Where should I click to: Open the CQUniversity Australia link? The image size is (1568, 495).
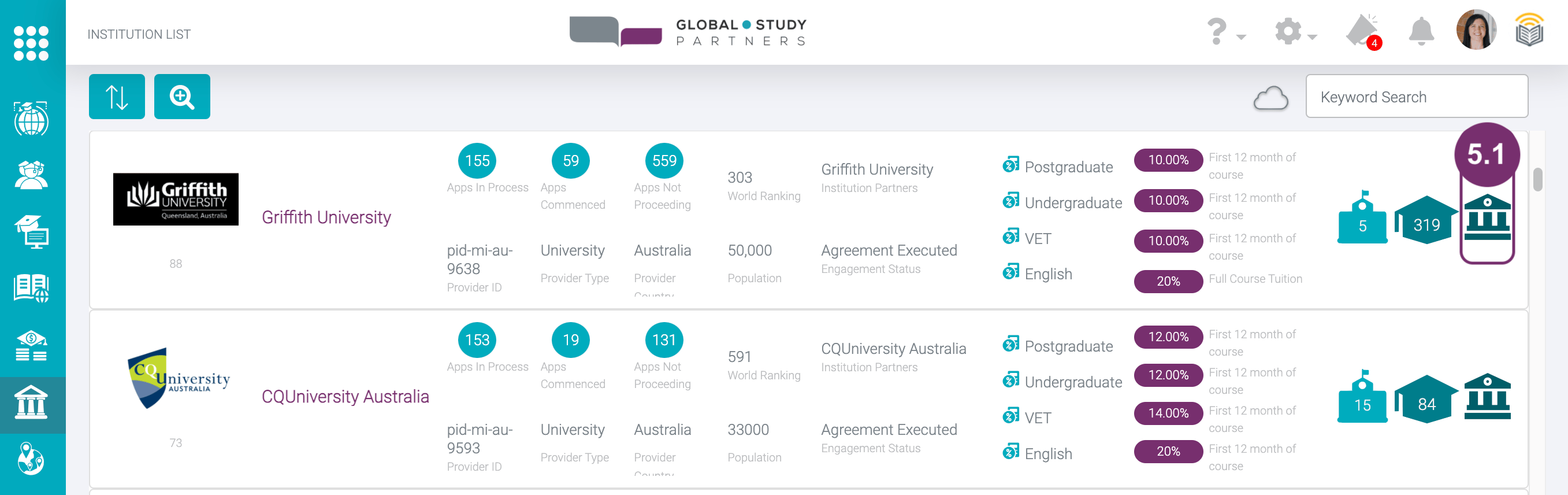point(345,397)
